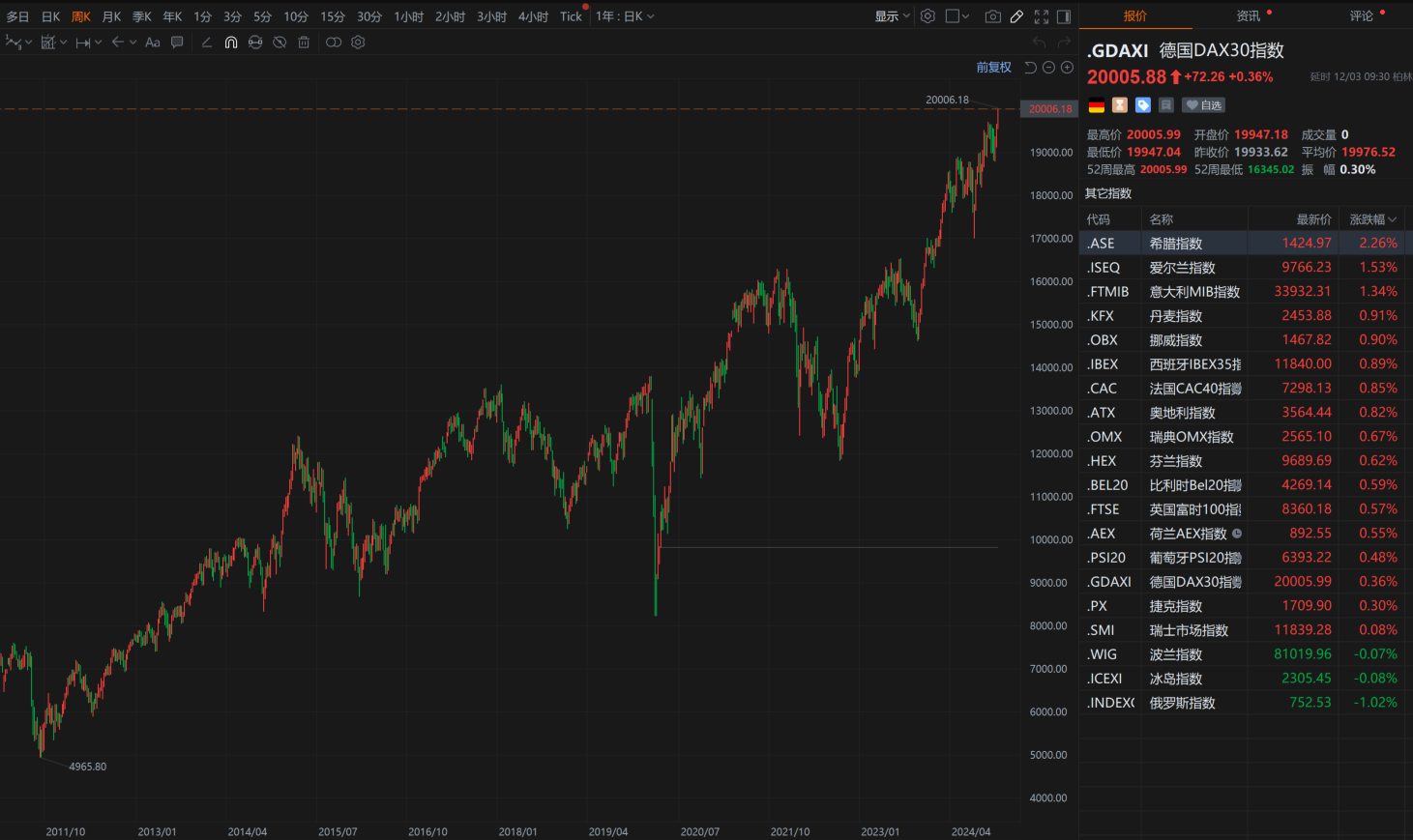Toggle the right sidebar panel
Screen dimensions: 1413x840
pyautogui.click(x=1064, y=16)
